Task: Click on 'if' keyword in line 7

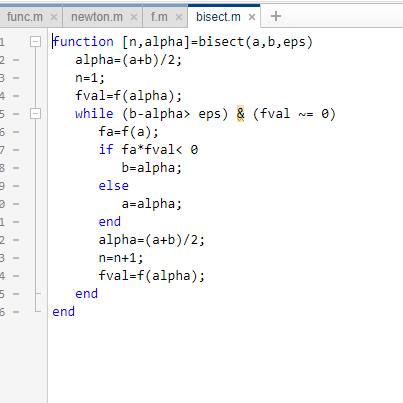Action: pos(106,150)
